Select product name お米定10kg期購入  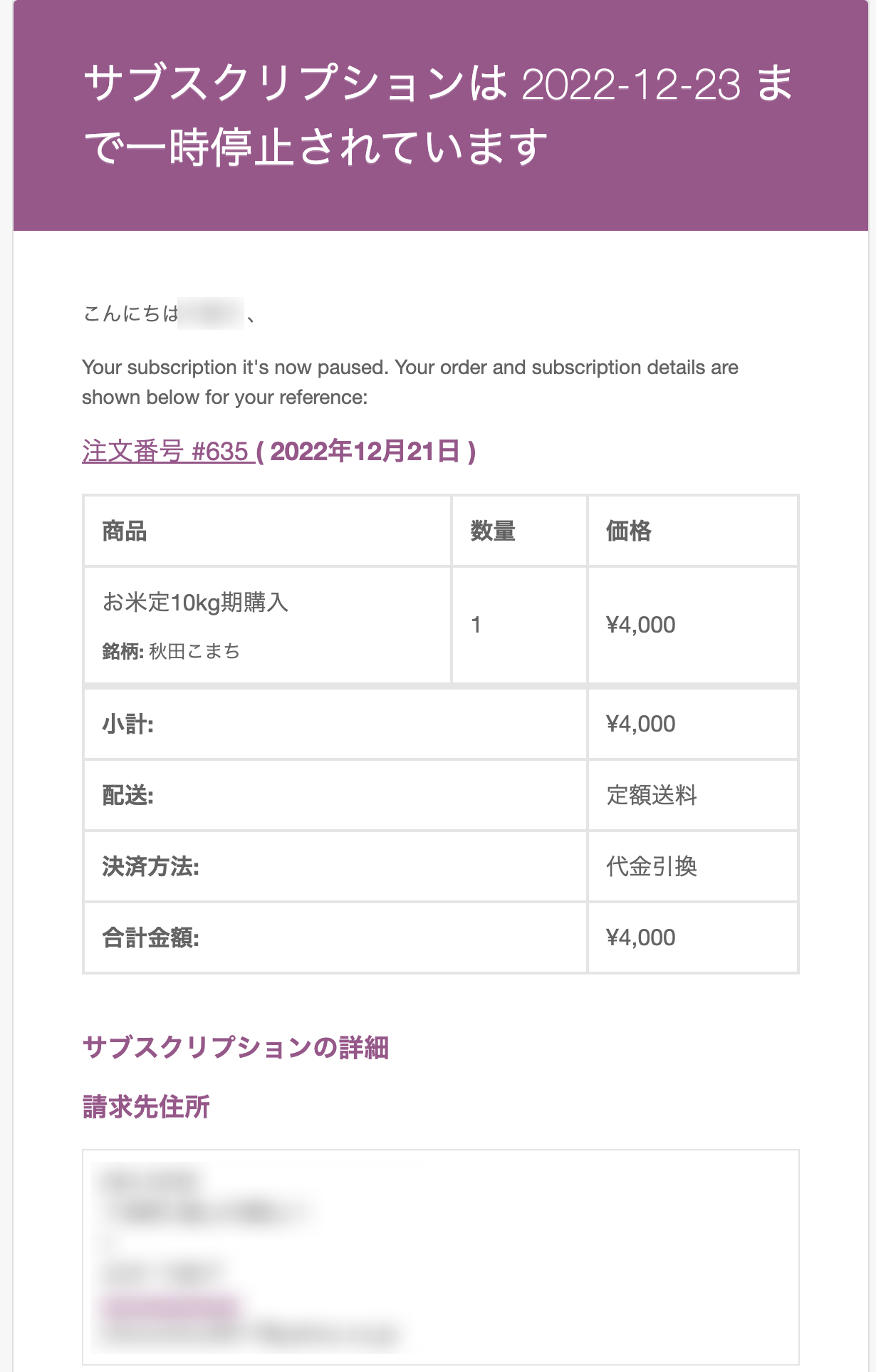(x=195, y=603)
